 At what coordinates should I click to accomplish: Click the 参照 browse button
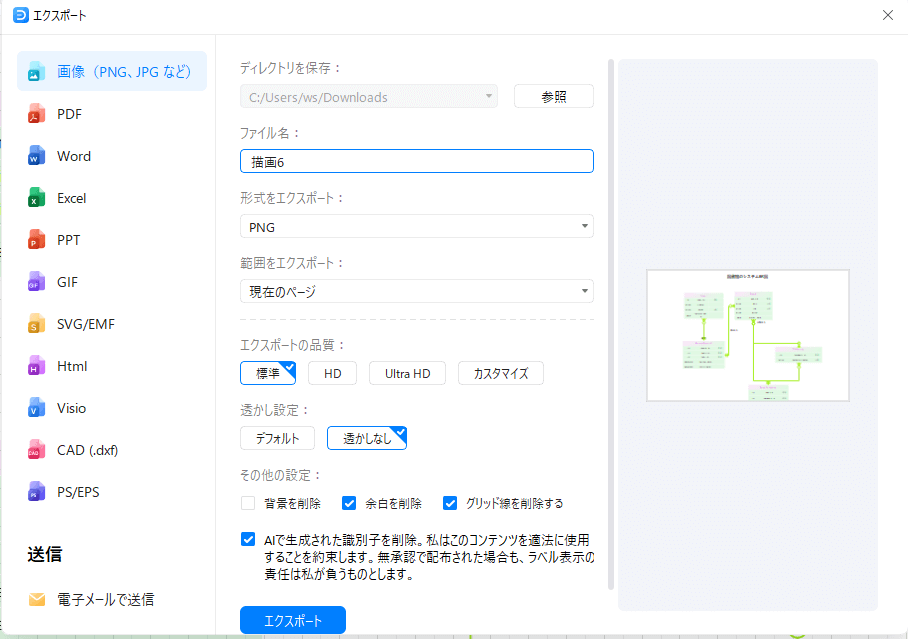[x=553, y=97]
